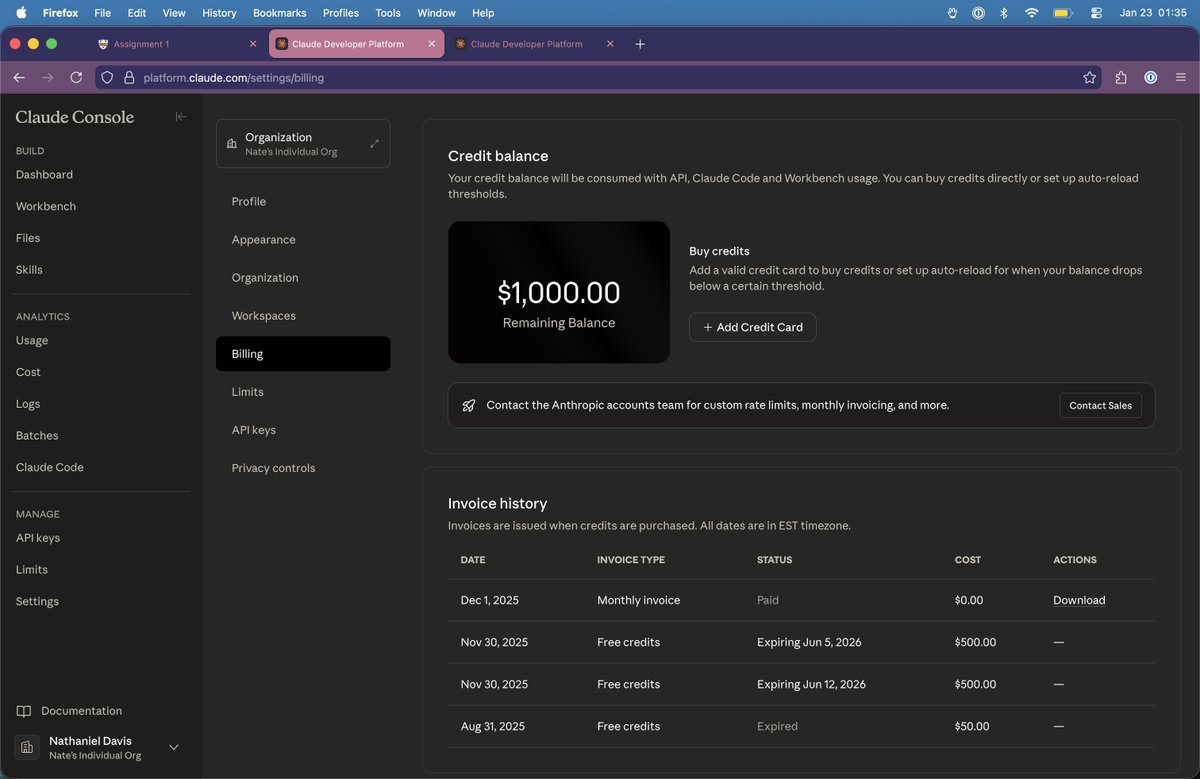Click the "$50.00" cost cell
Viewport: 1200px width, 779px height.
click(x=972, y=726)
